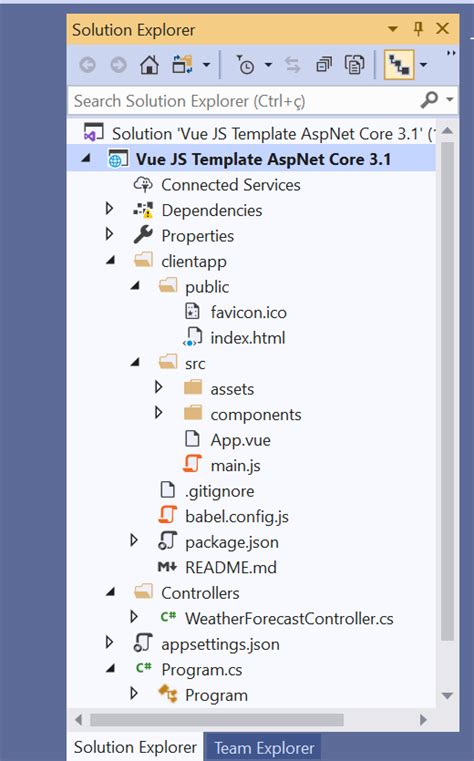This screenshot has height=761, width=474.
Task: Expand the Properties node
Action: click(110, 234)
